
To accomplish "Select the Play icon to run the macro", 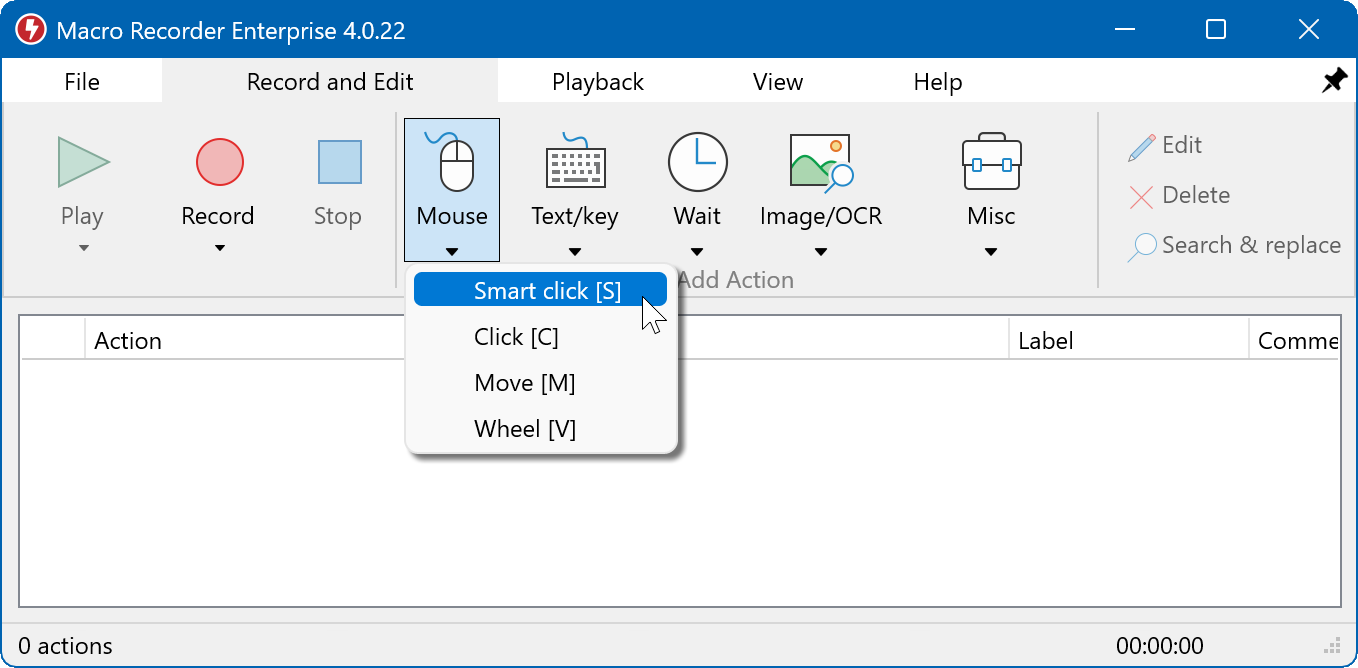I will click(x=82, y=162).
